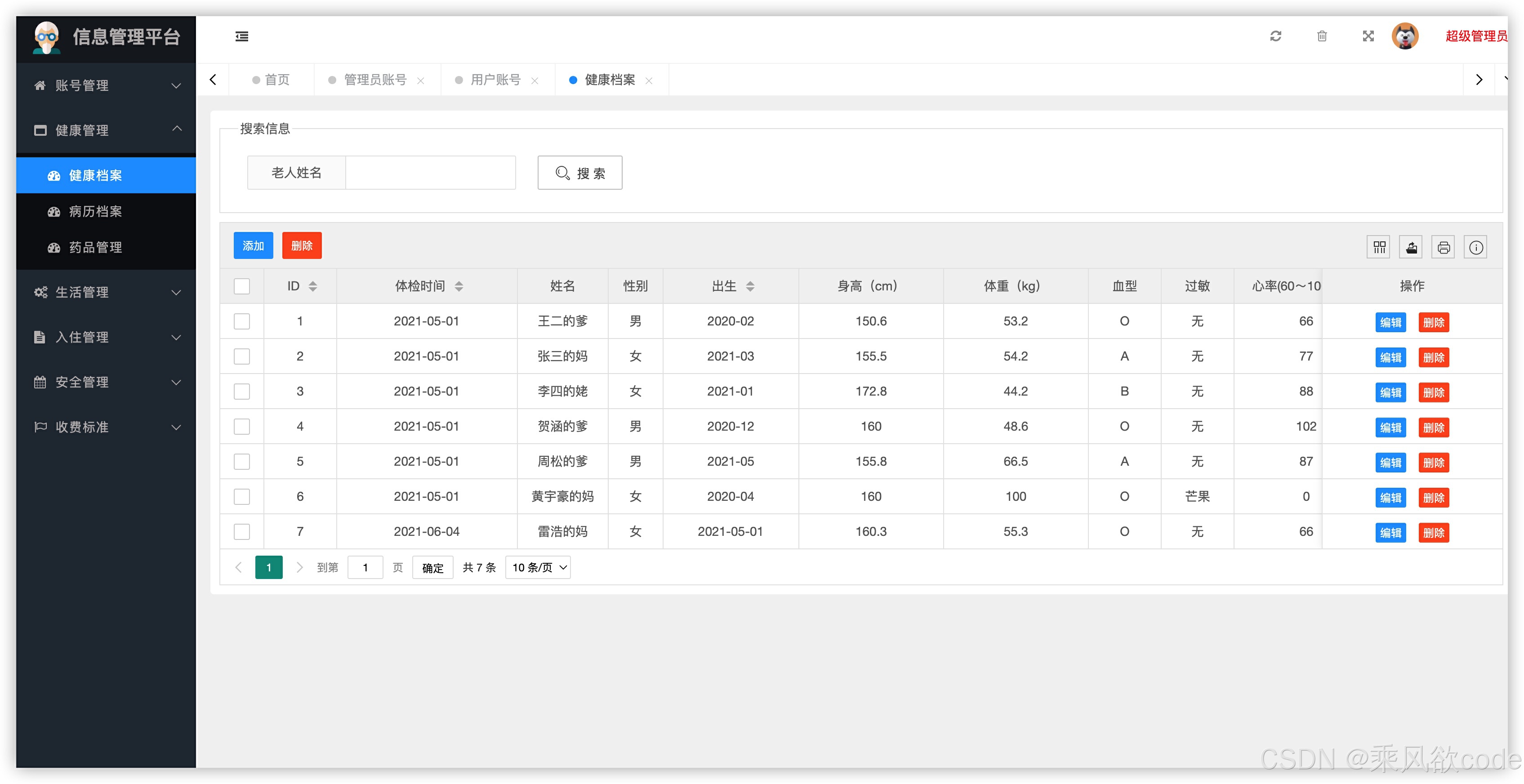
Task: Check the select-all header checkbox
Action: coord(241,286)
